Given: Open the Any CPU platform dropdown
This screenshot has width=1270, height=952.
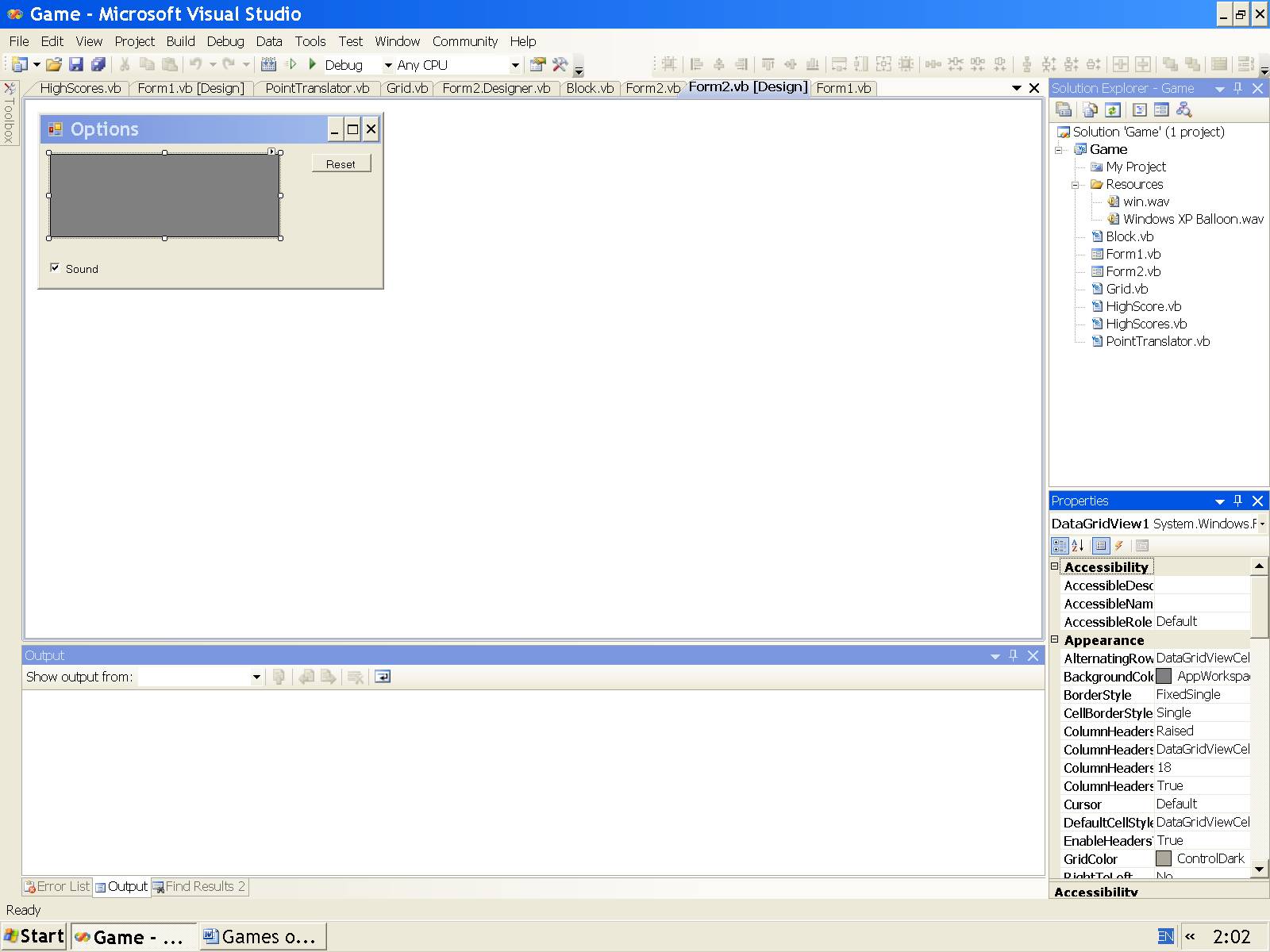Looking at the screenshot, I should (514, 65).
